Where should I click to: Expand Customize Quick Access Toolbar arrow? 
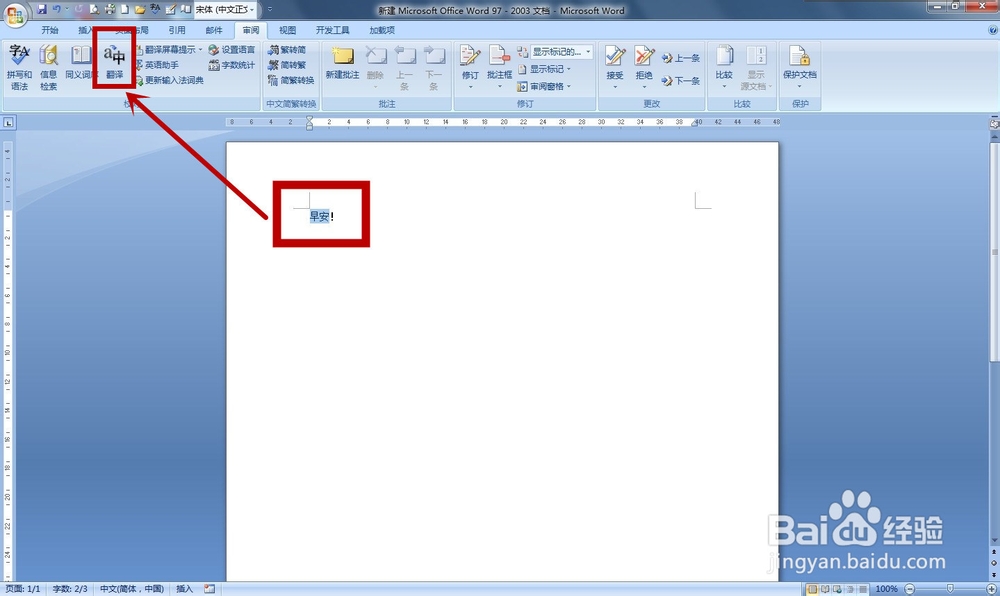[x=270, y=10]
